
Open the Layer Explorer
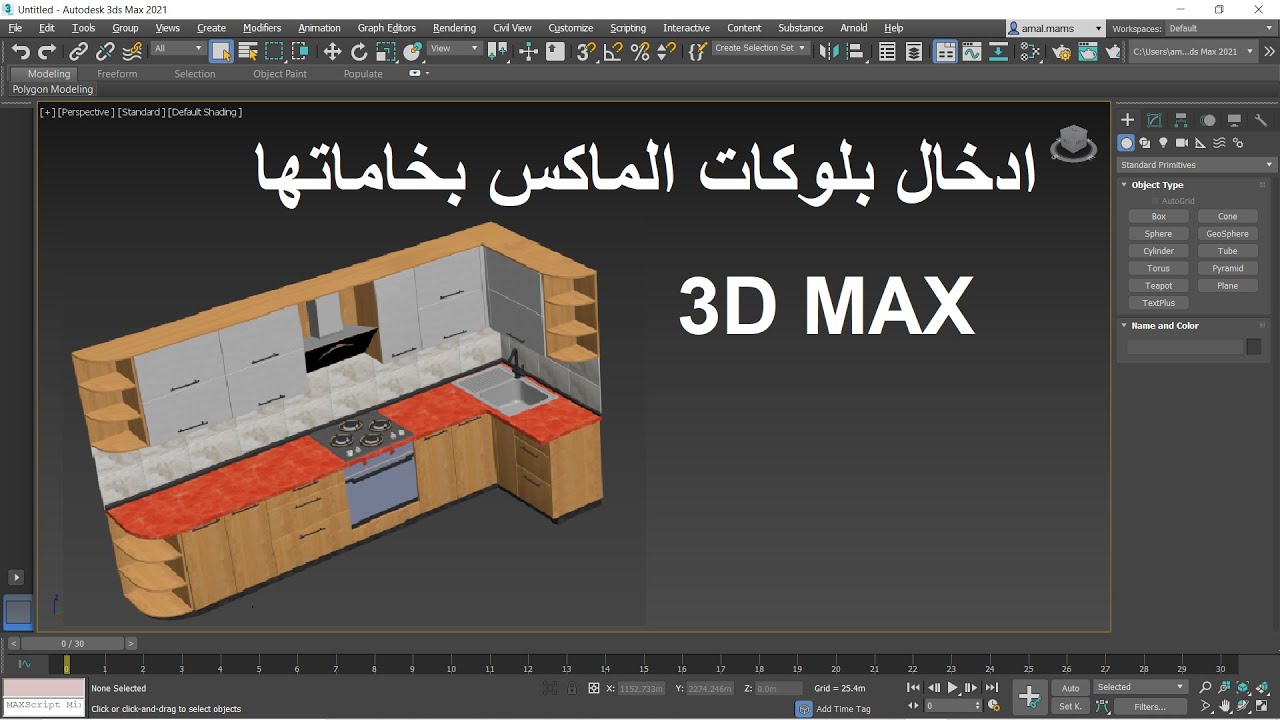[x=914, y=52]
